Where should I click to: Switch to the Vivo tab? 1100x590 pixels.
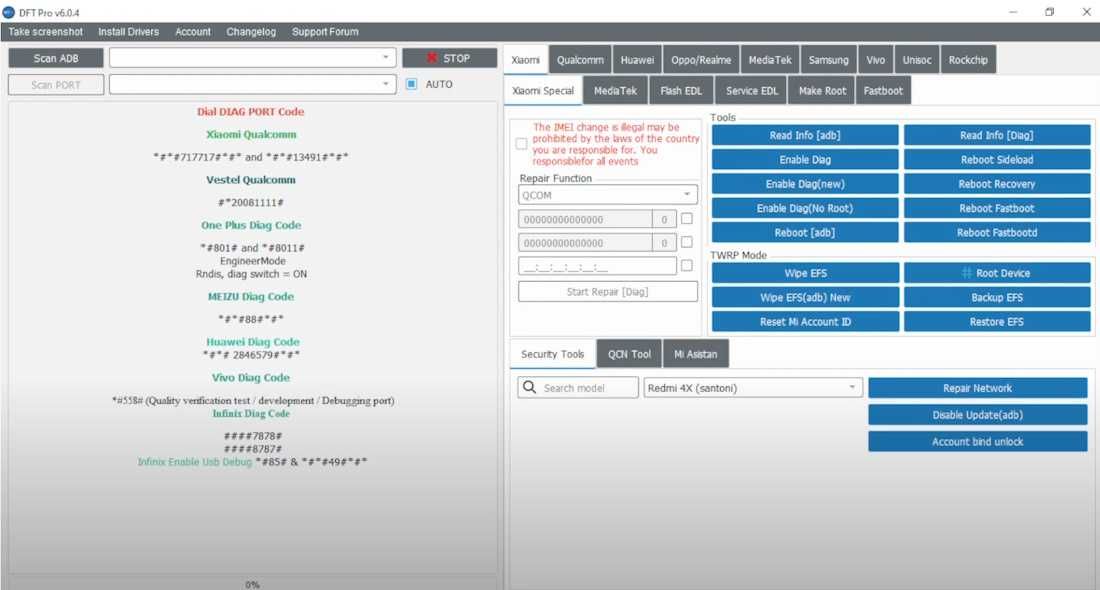point(876,60)
